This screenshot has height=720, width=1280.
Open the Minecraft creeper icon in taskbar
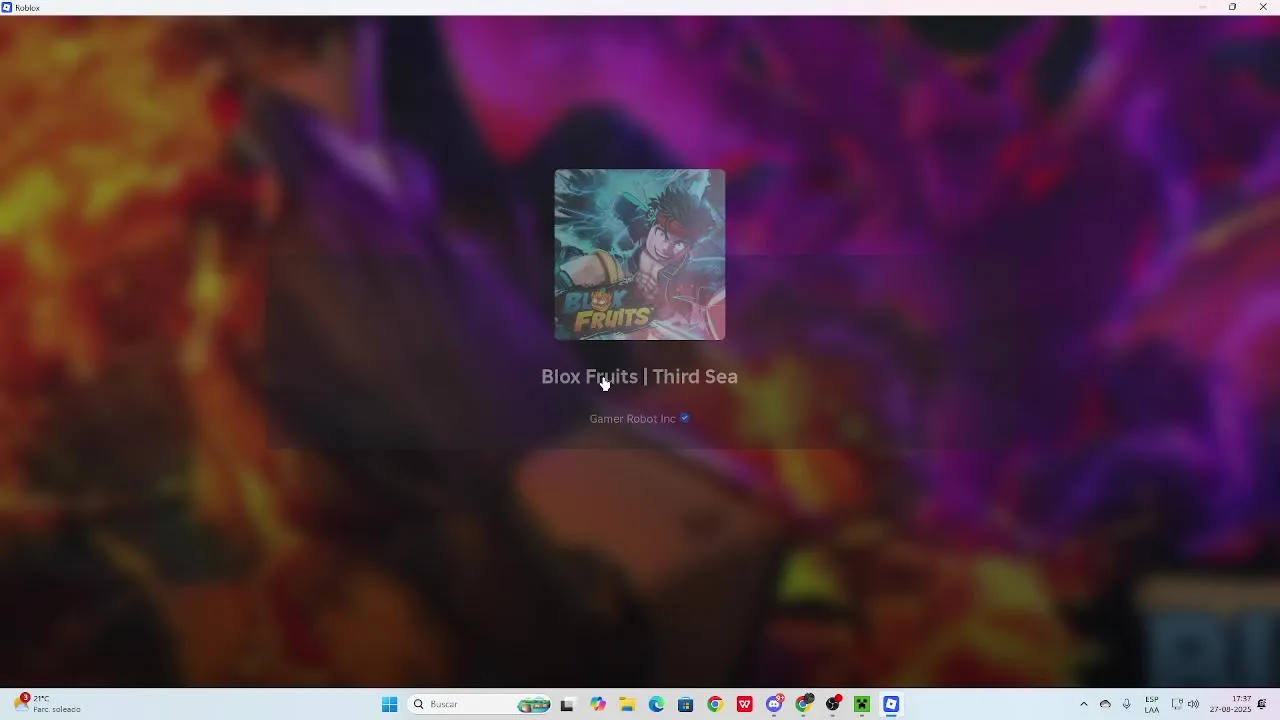[862, 704]
